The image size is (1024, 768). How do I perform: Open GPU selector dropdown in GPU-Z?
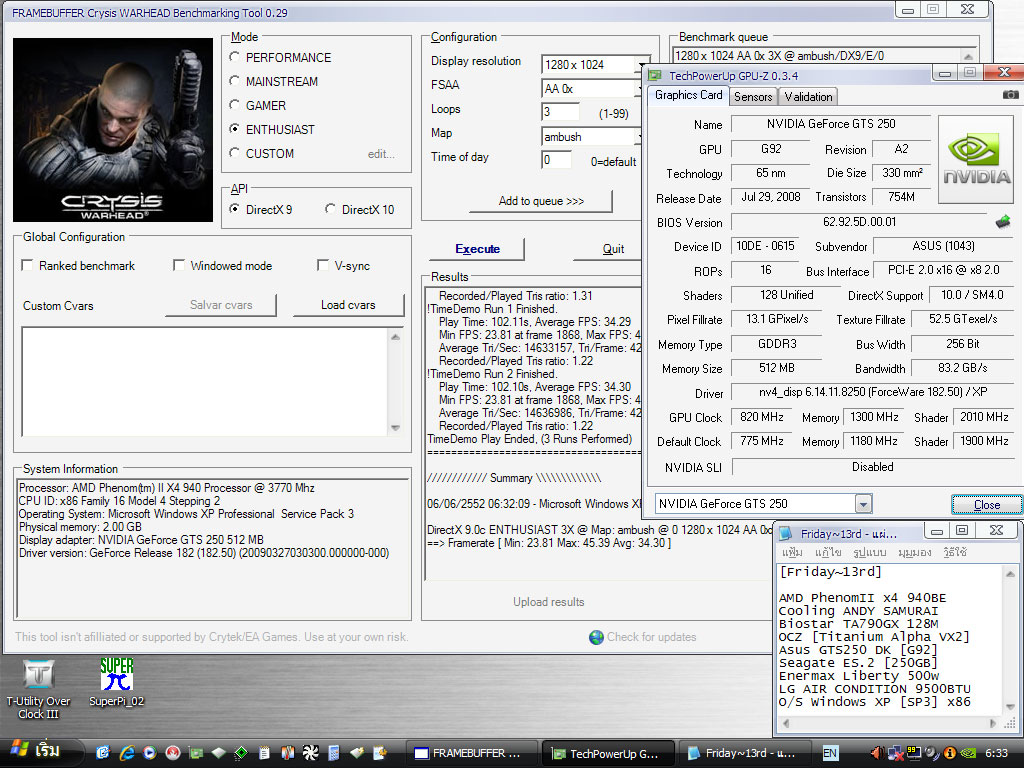(x=863, y=504)
